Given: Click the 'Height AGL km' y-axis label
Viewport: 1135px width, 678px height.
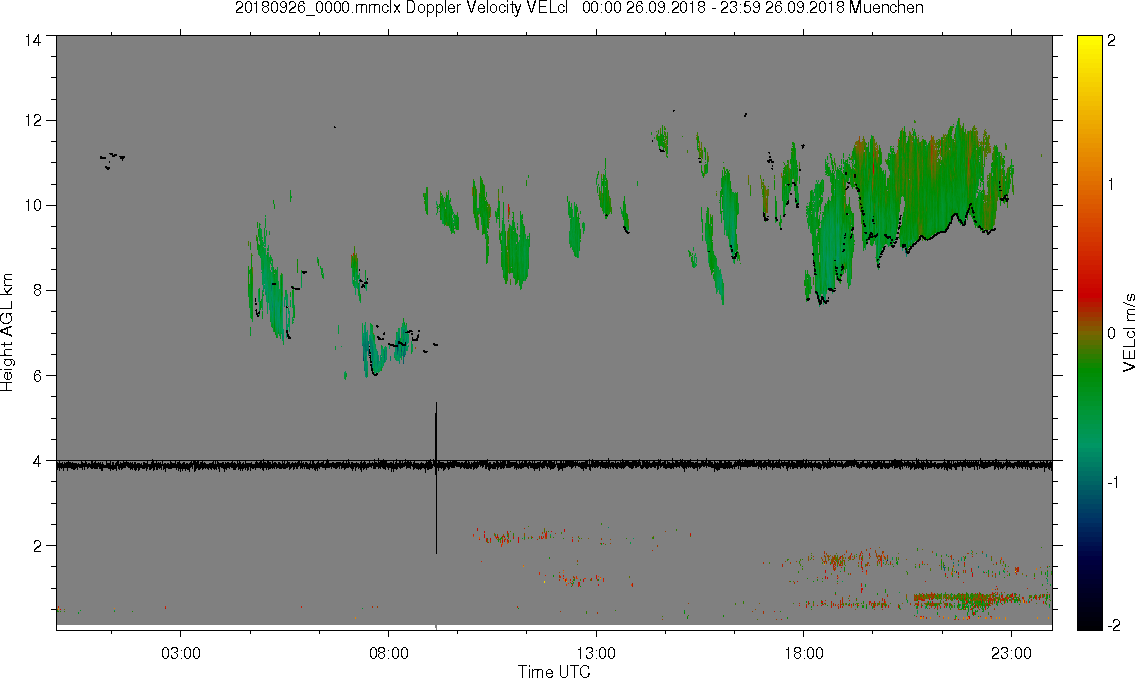Looking at the screenshot, I should [x=7, y=332].
